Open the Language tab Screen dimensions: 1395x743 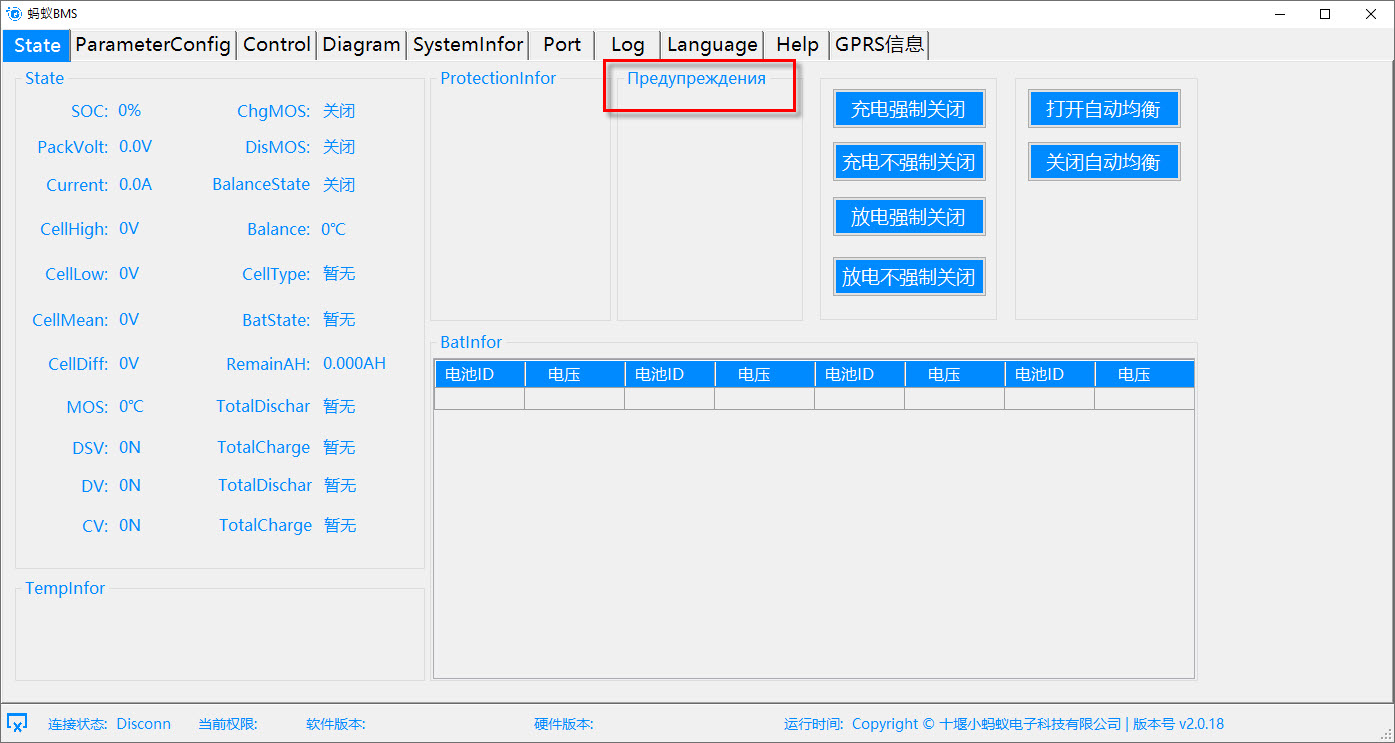click(712, 45)
